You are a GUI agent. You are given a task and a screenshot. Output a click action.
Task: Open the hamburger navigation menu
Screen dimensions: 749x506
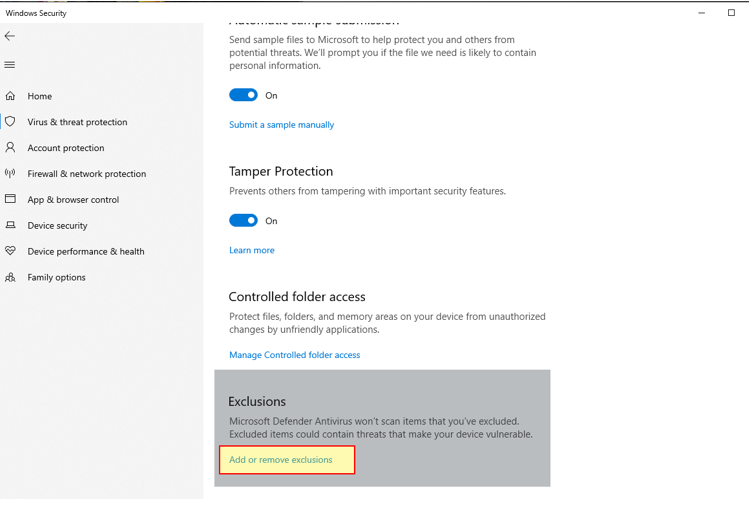10,65
